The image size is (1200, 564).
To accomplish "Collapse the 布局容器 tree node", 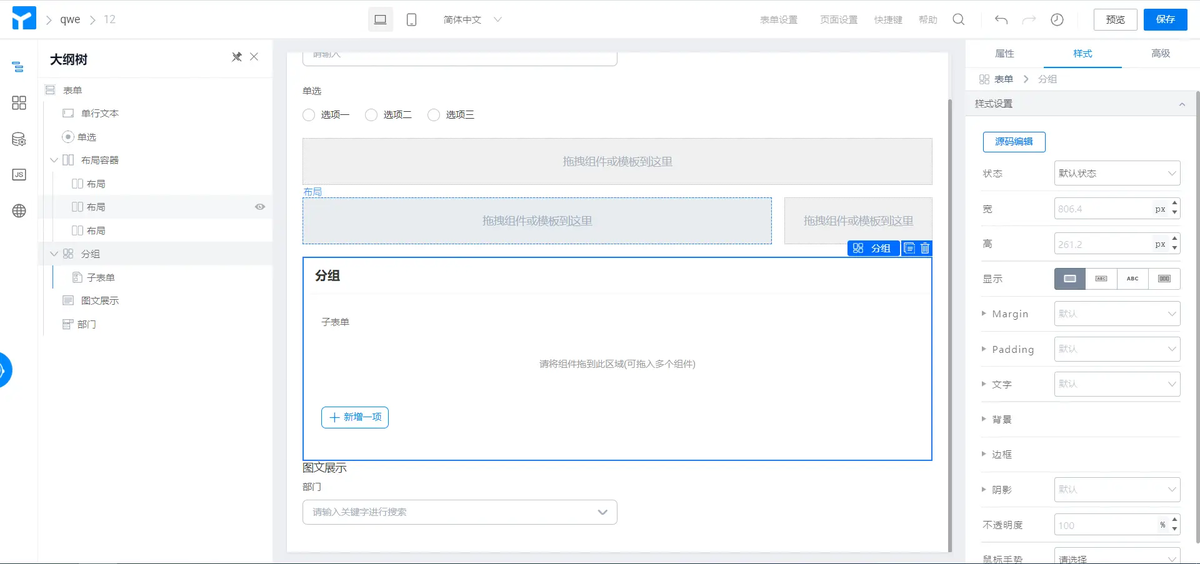I will coord(54,160).
